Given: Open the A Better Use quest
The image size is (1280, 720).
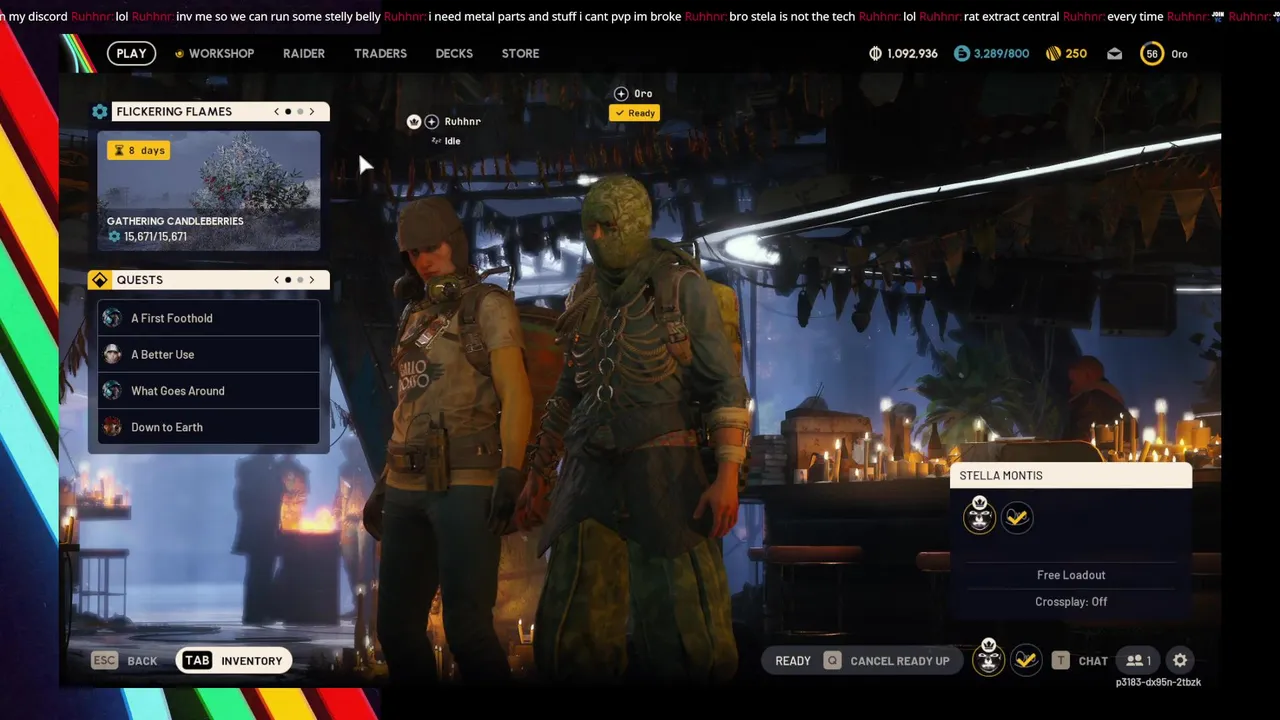Looking at the screenshot, I should (x=209, y=354).
